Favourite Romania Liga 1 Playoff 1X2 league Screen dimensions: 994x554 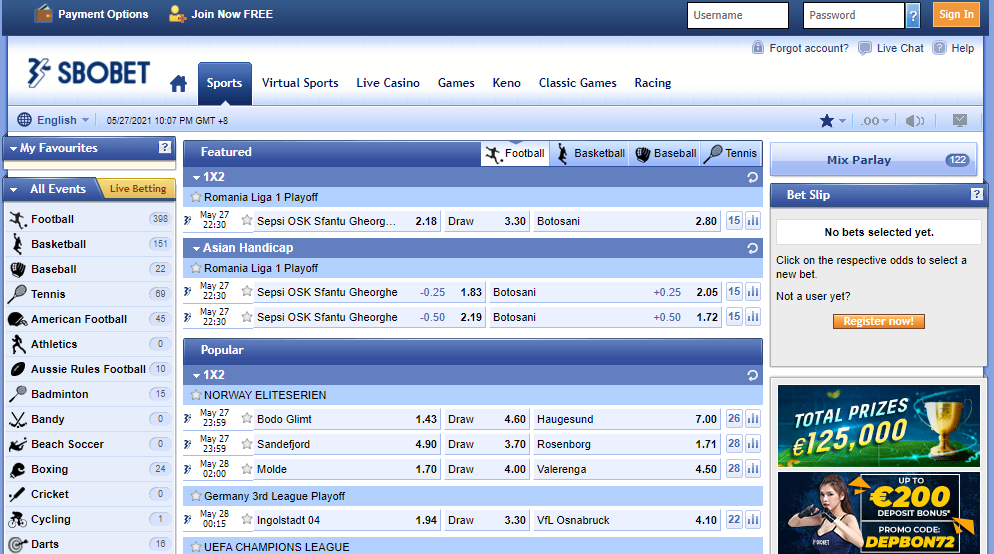(196, 197)
